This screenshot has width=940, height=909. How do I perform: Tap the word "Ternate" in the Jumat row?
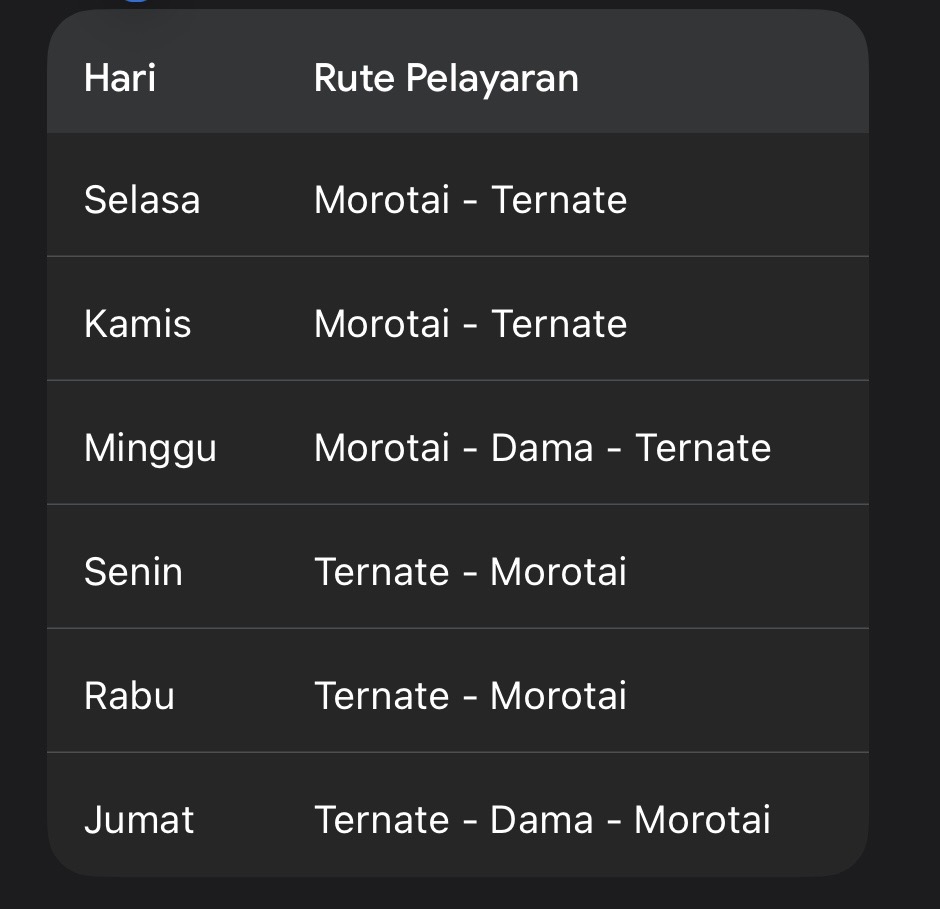pos(381,820)
